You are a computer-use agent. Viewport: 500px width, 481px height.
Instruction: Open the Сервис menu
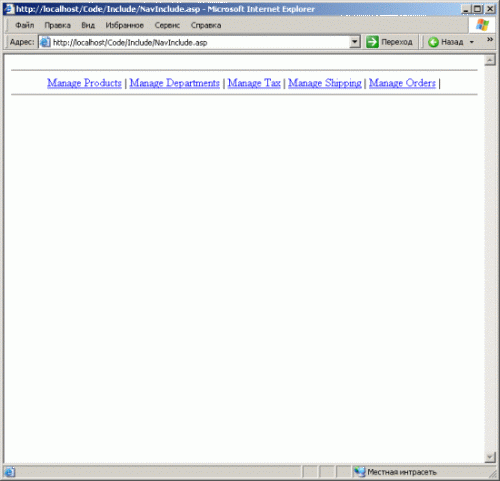click(167, 25)
